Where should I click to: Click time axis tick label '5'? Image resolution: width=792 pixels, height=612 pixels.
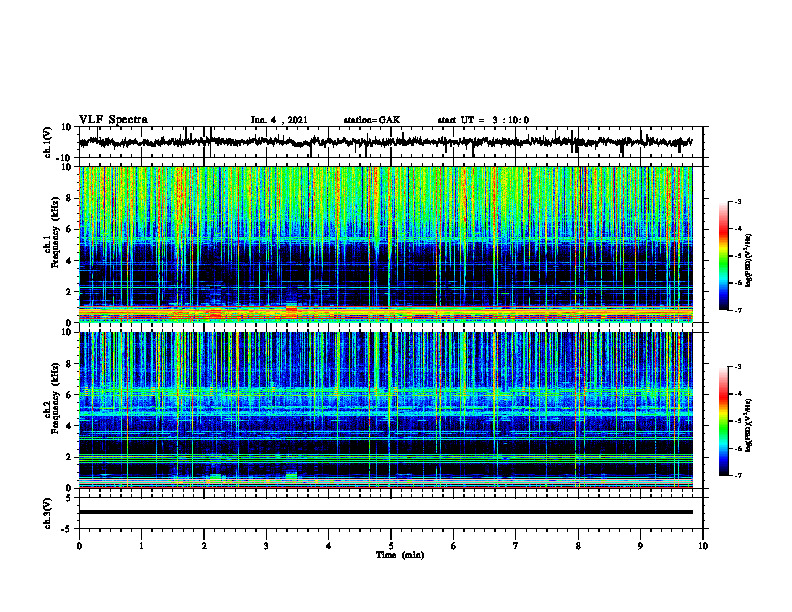pos(391,546)
